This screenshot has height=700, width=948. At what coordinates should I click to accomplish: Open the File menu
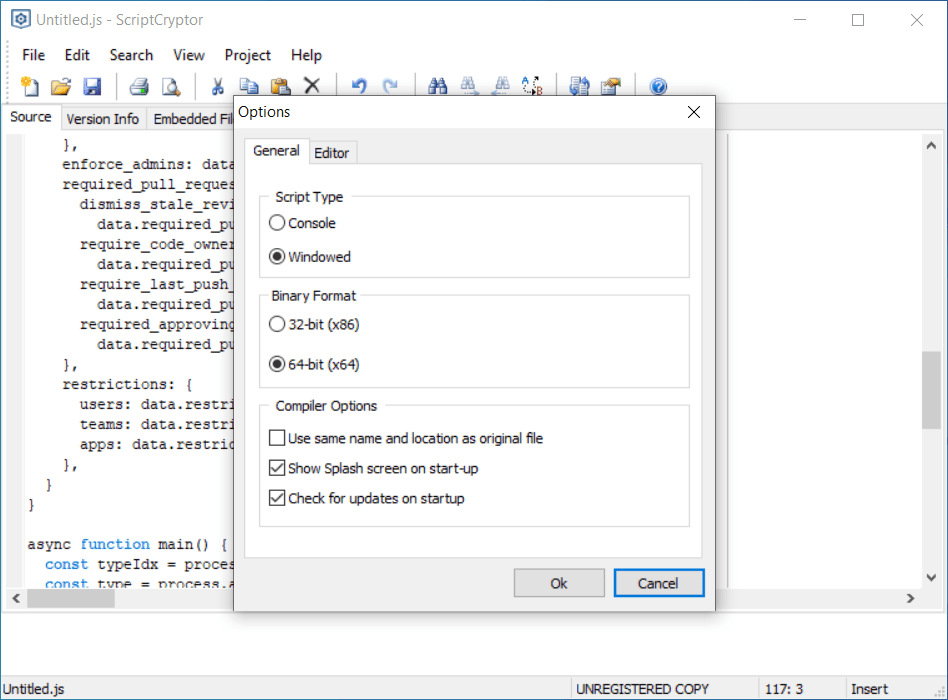(33, 55)
